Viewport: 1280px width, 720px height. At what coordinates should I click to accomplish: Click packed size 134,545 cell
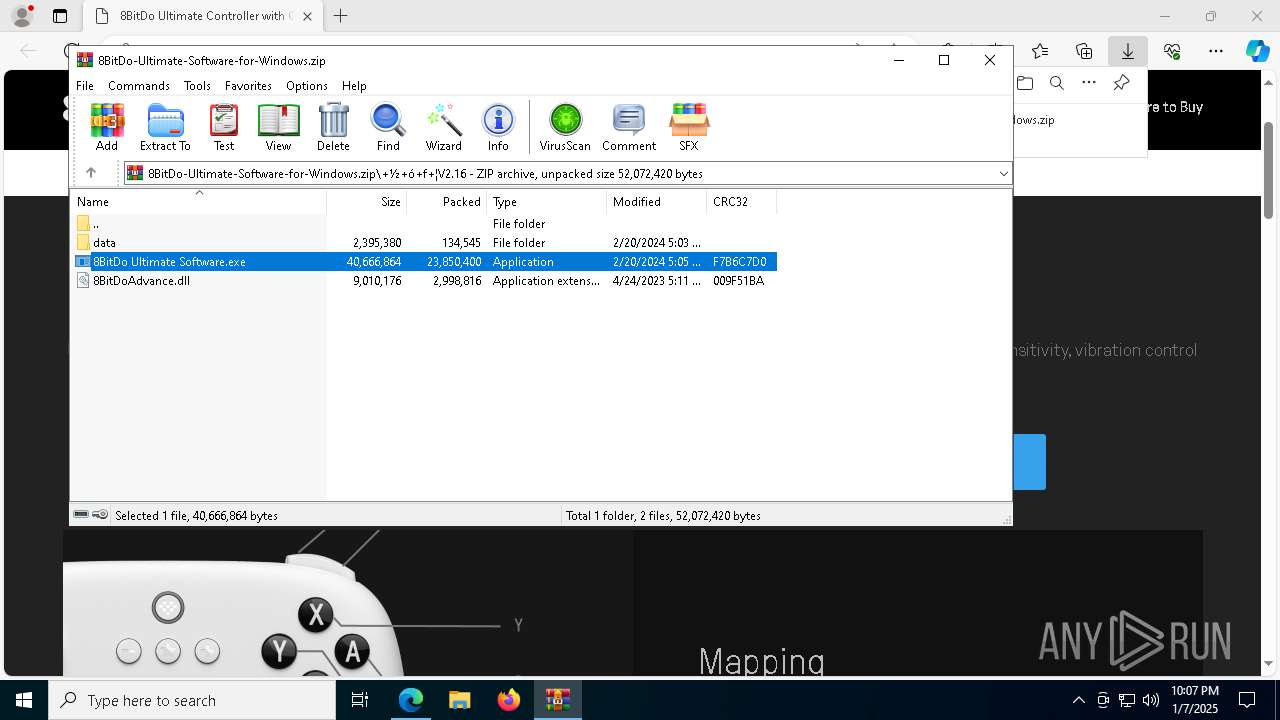pyautogui.click(x=461, y=243)
